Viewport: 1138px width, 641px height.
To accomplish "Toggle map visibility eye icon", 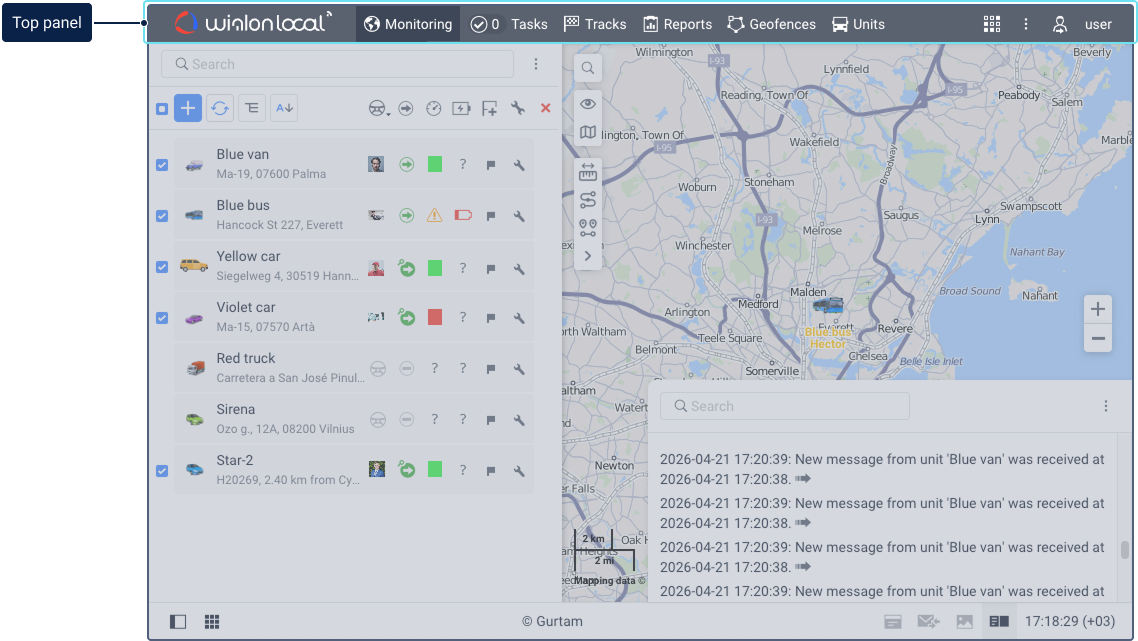I will pyautogui.click(x=588, y=103).
